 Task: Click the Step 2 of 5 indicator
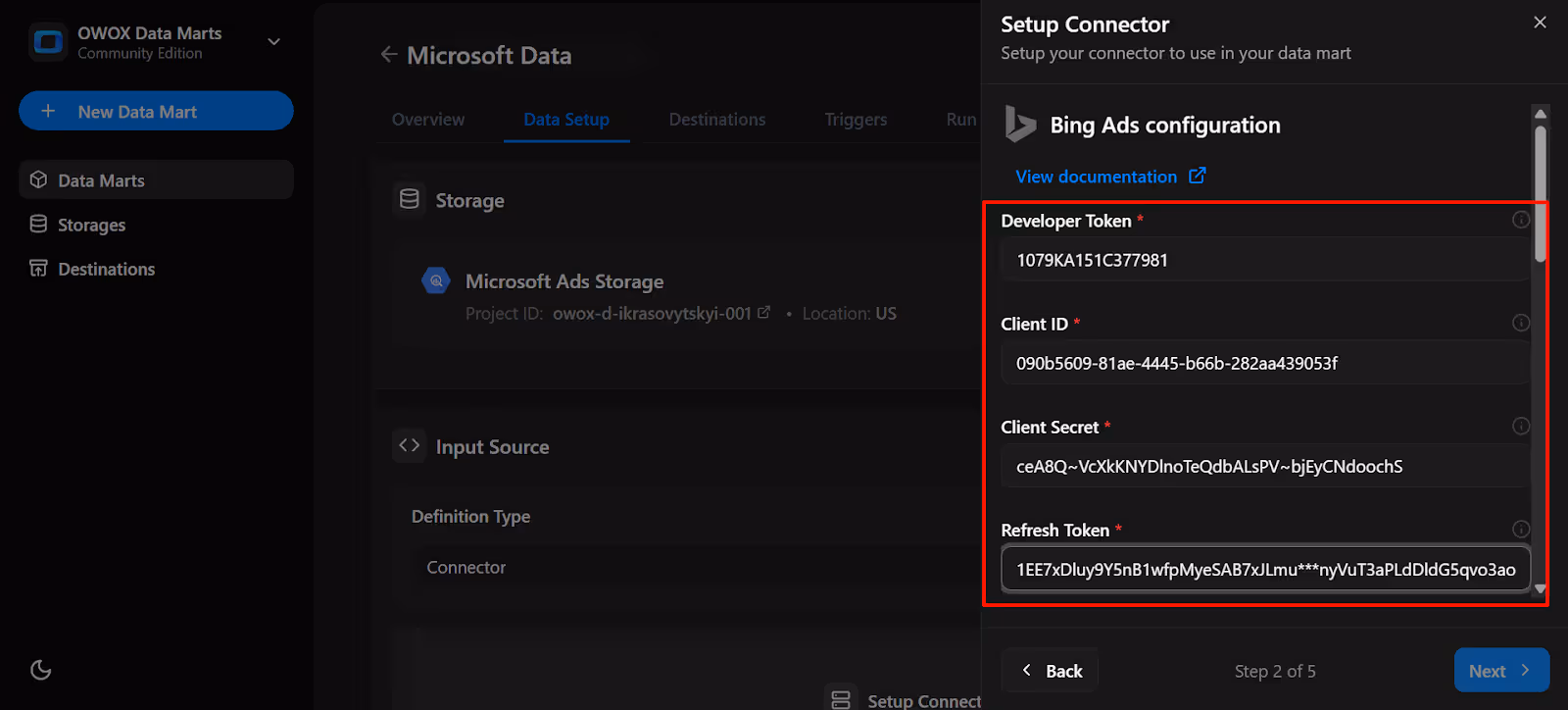pos(1275,672)
